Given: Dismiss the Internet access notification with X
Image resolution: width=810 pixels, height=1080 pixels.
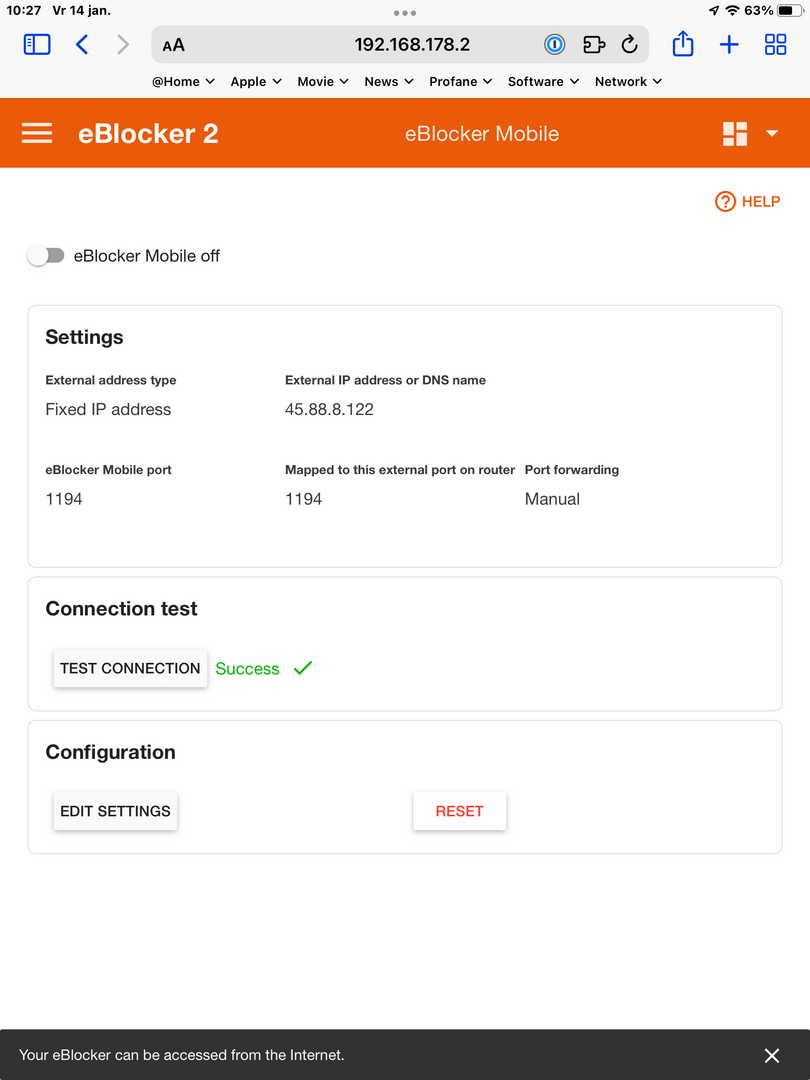Looking at the screenshot, I should [x=771, y=1055].
